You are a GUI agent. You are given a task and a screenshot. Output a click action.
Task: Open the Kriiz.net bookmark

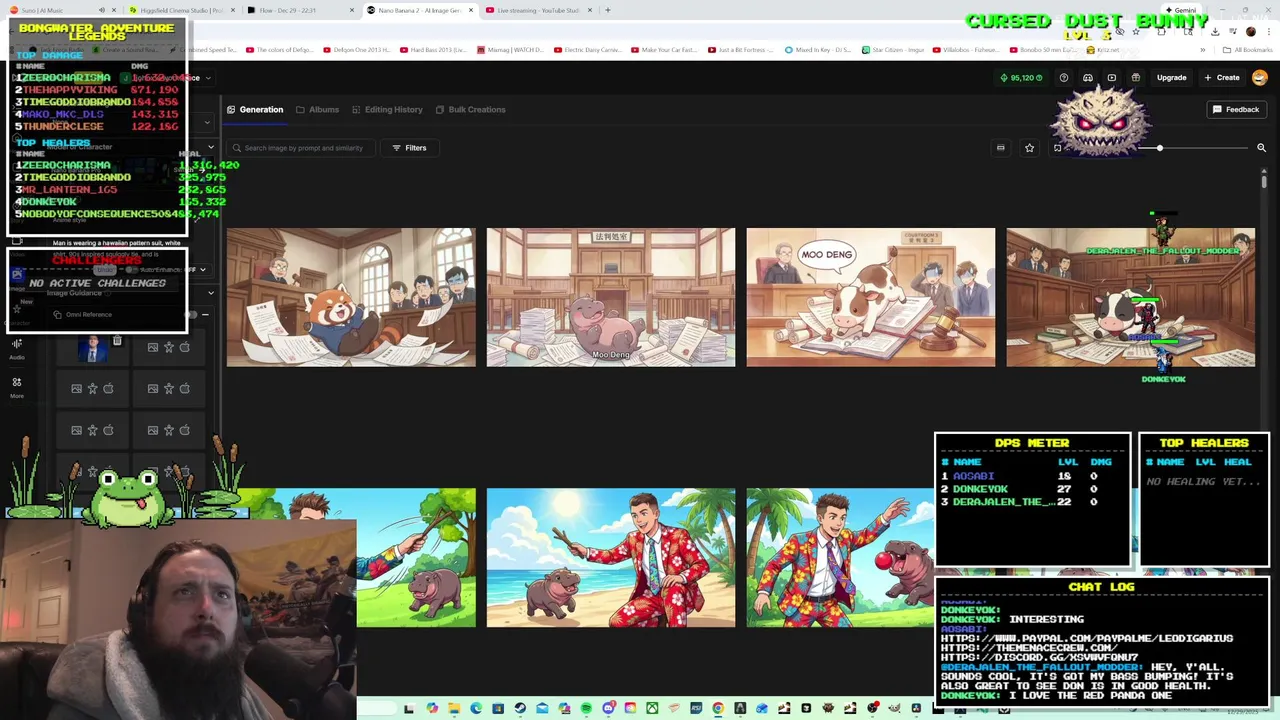[1103, 50]
